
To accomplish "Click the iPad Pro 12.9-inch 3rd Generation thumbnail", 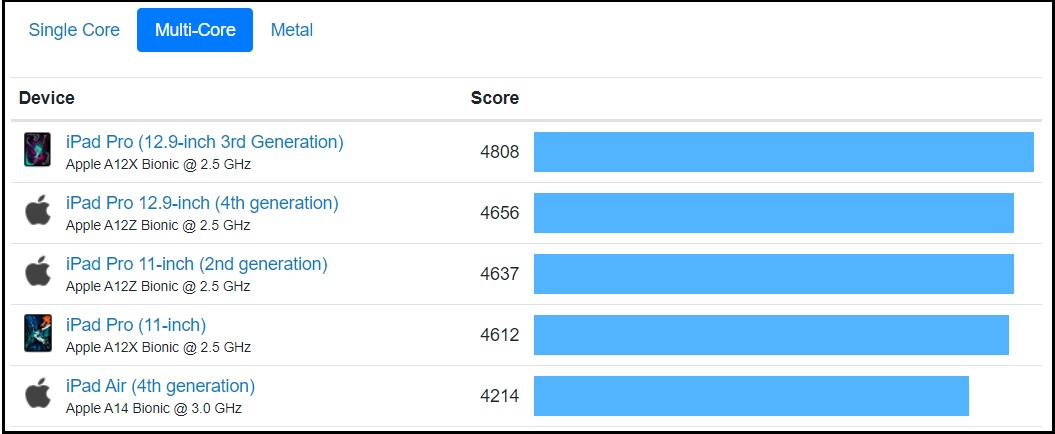I will [38, 149].
